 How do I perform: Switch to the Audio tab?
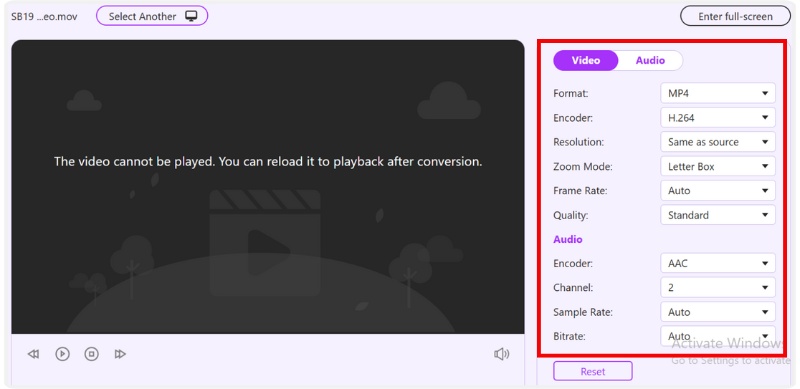click(650, 60)
